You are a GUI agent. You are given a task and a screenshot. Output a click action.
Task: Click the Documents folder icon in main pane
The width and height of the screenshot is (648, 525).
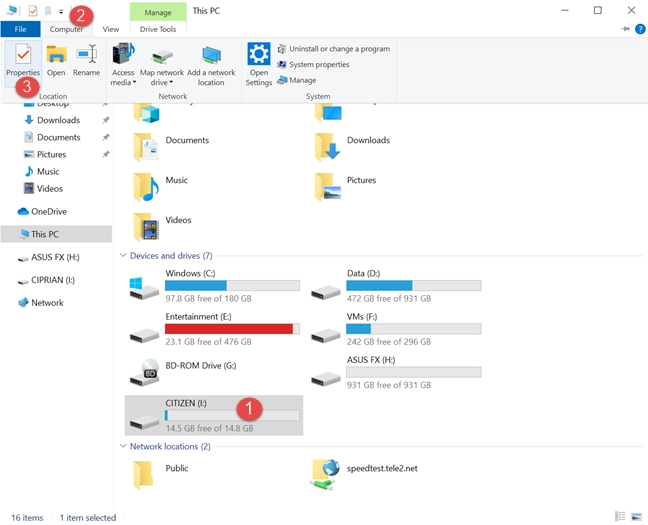[x=145, y=147]
